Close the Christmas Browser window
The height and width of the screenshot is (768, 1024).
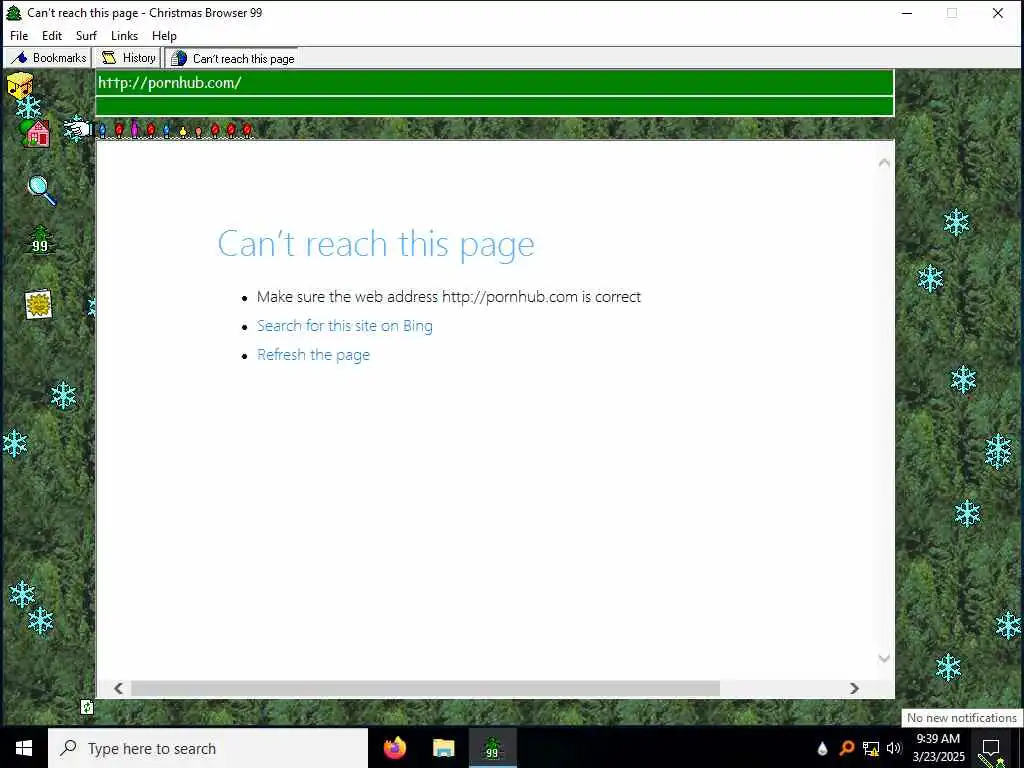tap(998, 13)
